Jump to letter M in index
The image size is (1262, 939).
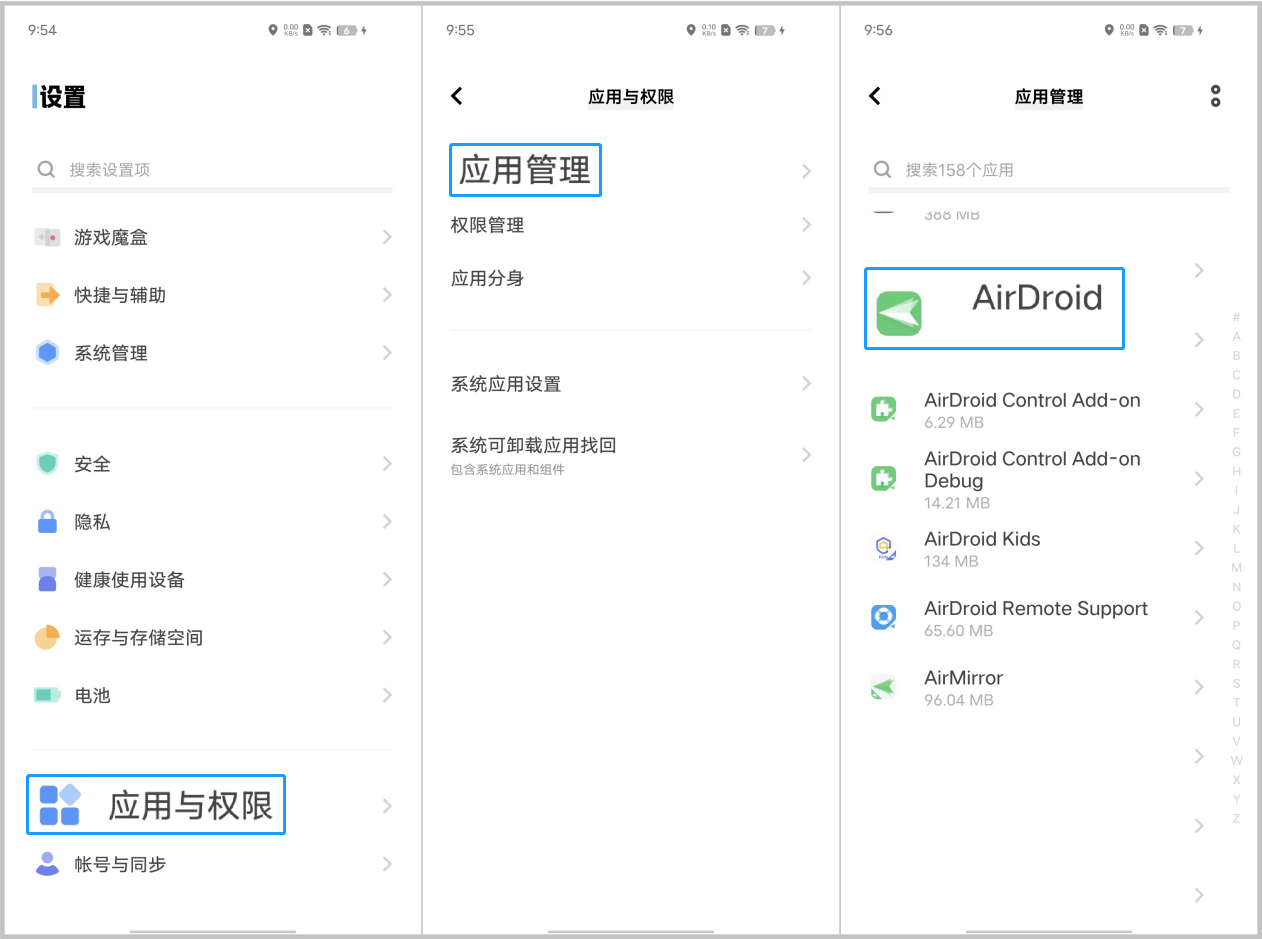click(1236, 568)
